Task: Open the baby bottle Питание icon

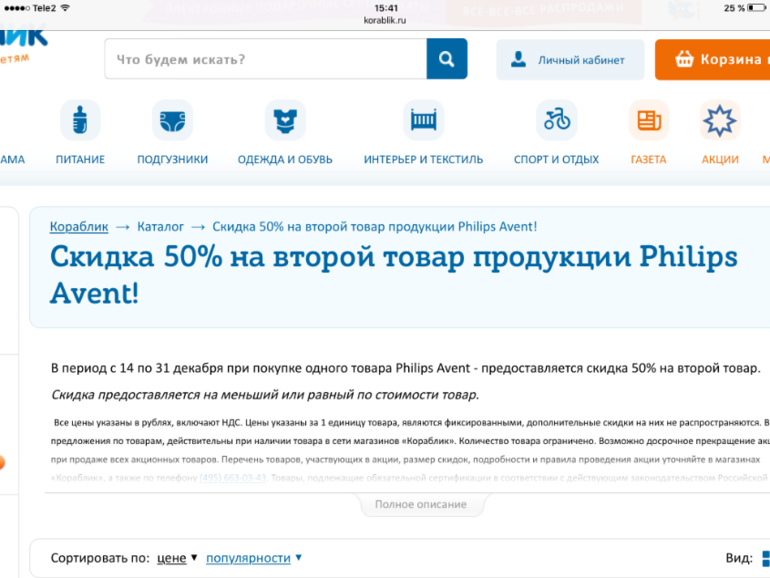Action: pos(80,121)
